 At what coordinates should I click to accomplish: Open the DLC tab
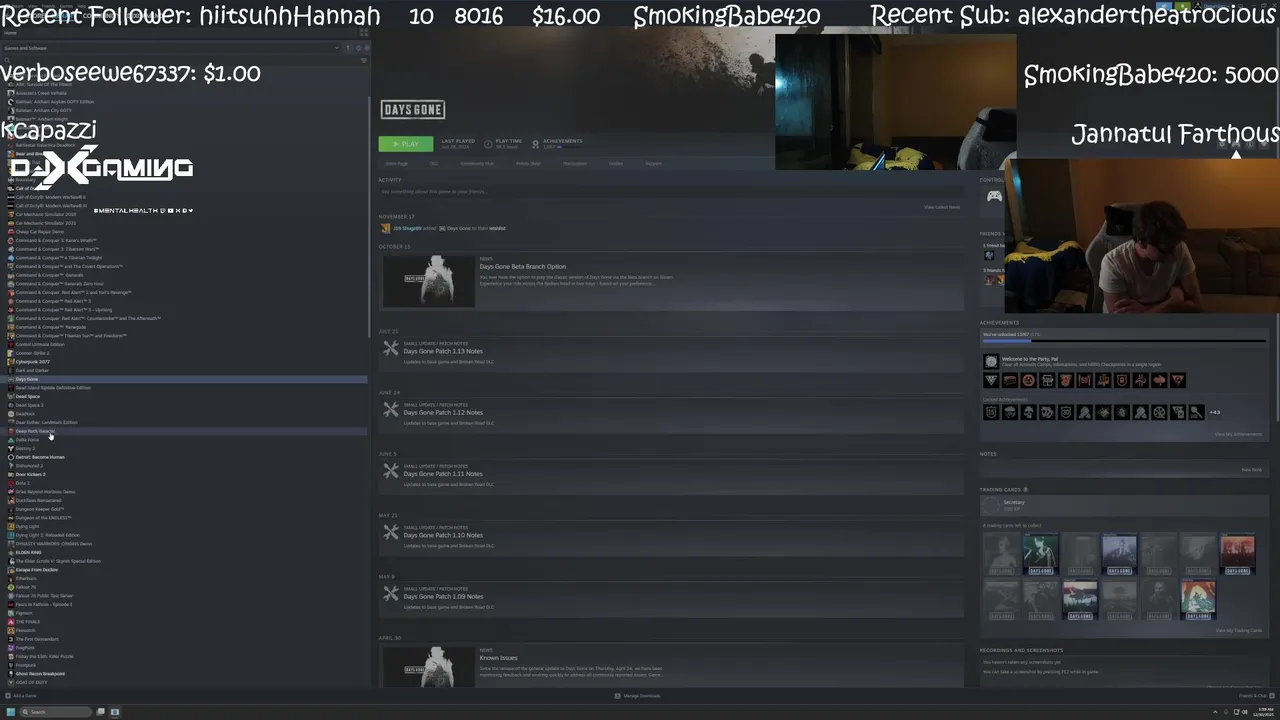tap(434, 164)
